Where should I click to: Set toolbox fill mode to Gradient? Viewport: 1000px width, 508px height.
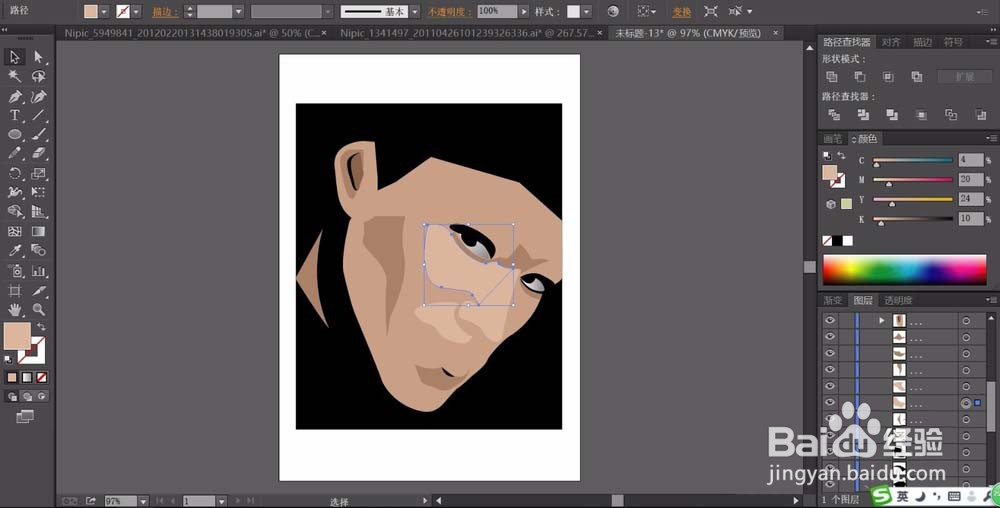coord(27,377)
